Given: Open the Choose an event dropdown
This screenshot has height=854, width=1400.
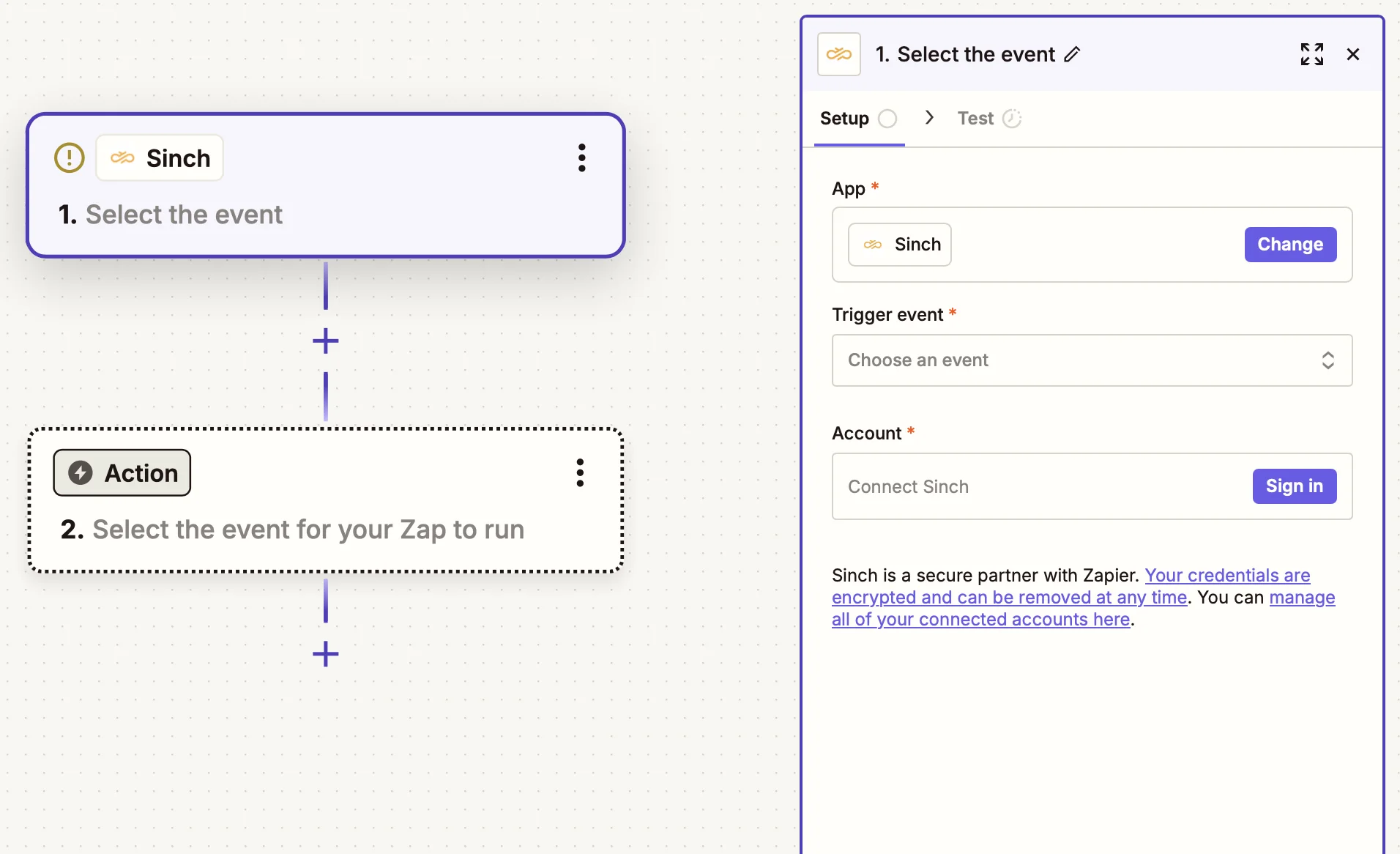Looking at the screenshot, I should 1092,360.
